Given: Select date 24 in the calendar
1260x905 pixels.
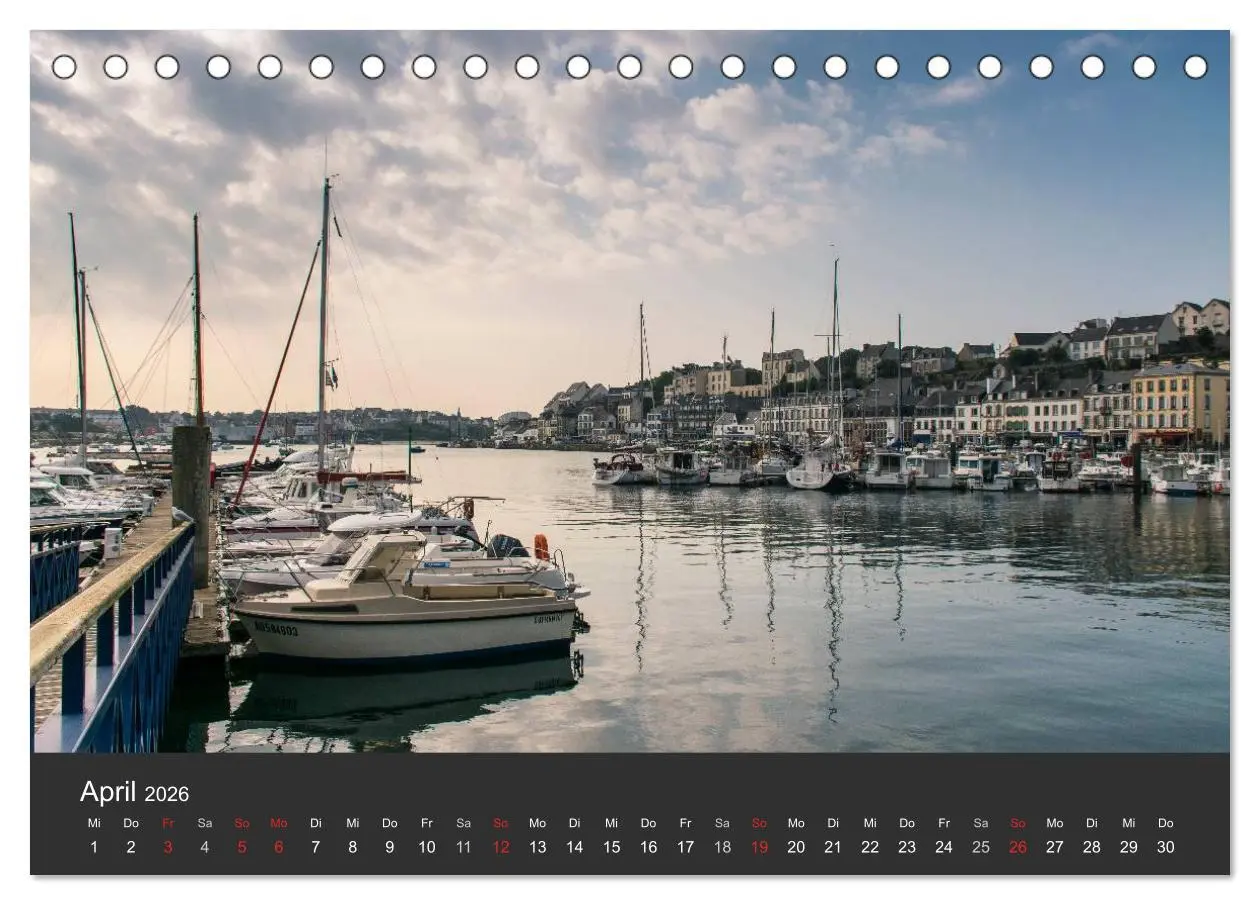Looking at the screenshot, I should [x=944, y=847].
